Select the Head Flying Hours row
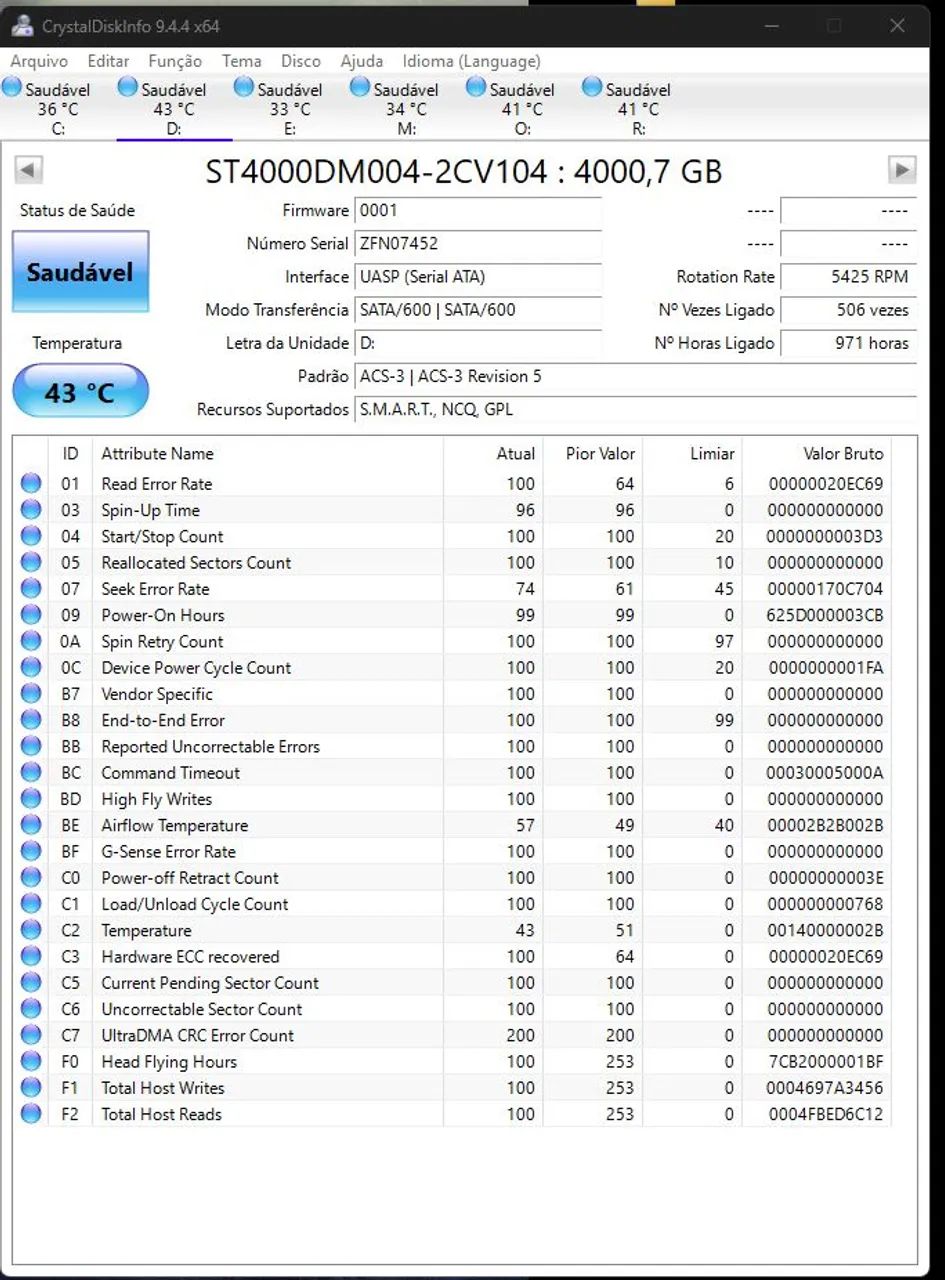The image size is (945, 1280). click(452, 1062)
